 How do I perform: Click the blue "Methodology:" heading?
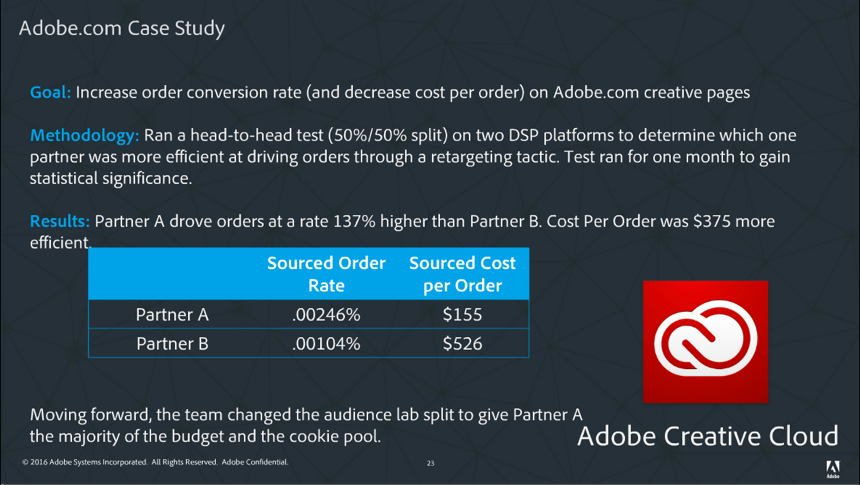click(85, 135)
